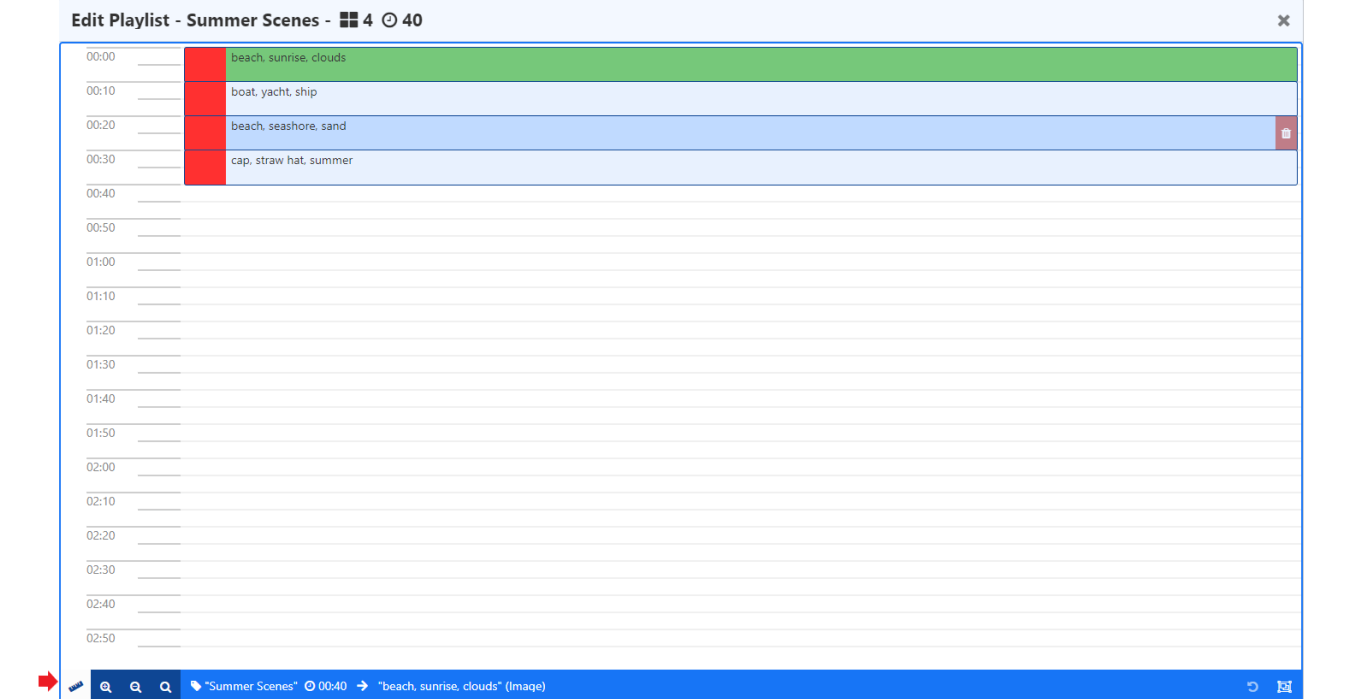
Task: Click the ruler timeline icon
Action: (x=76, y=686)
